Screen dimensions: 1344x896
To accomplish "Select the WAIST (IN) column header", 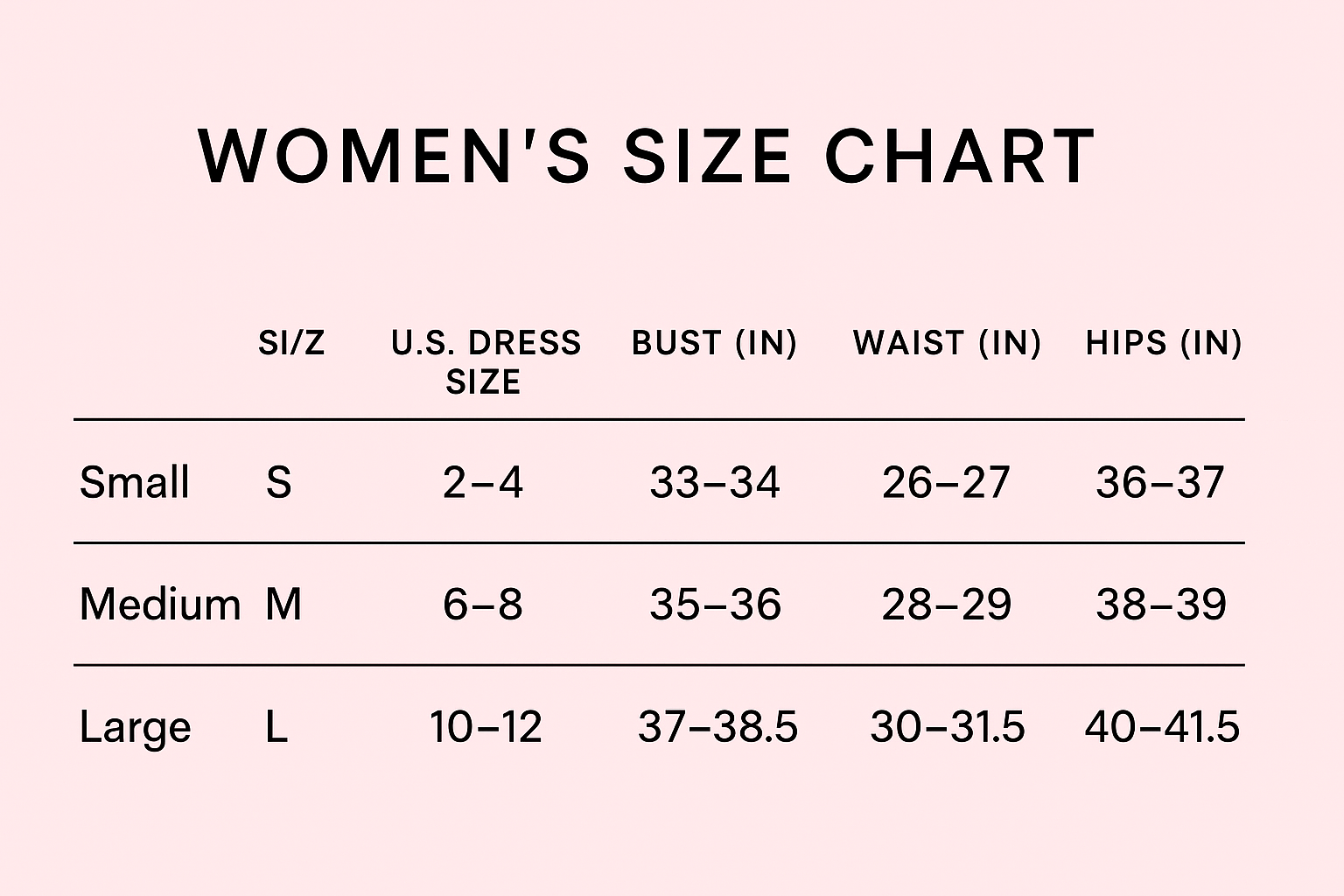I will [x=947, y=342].
